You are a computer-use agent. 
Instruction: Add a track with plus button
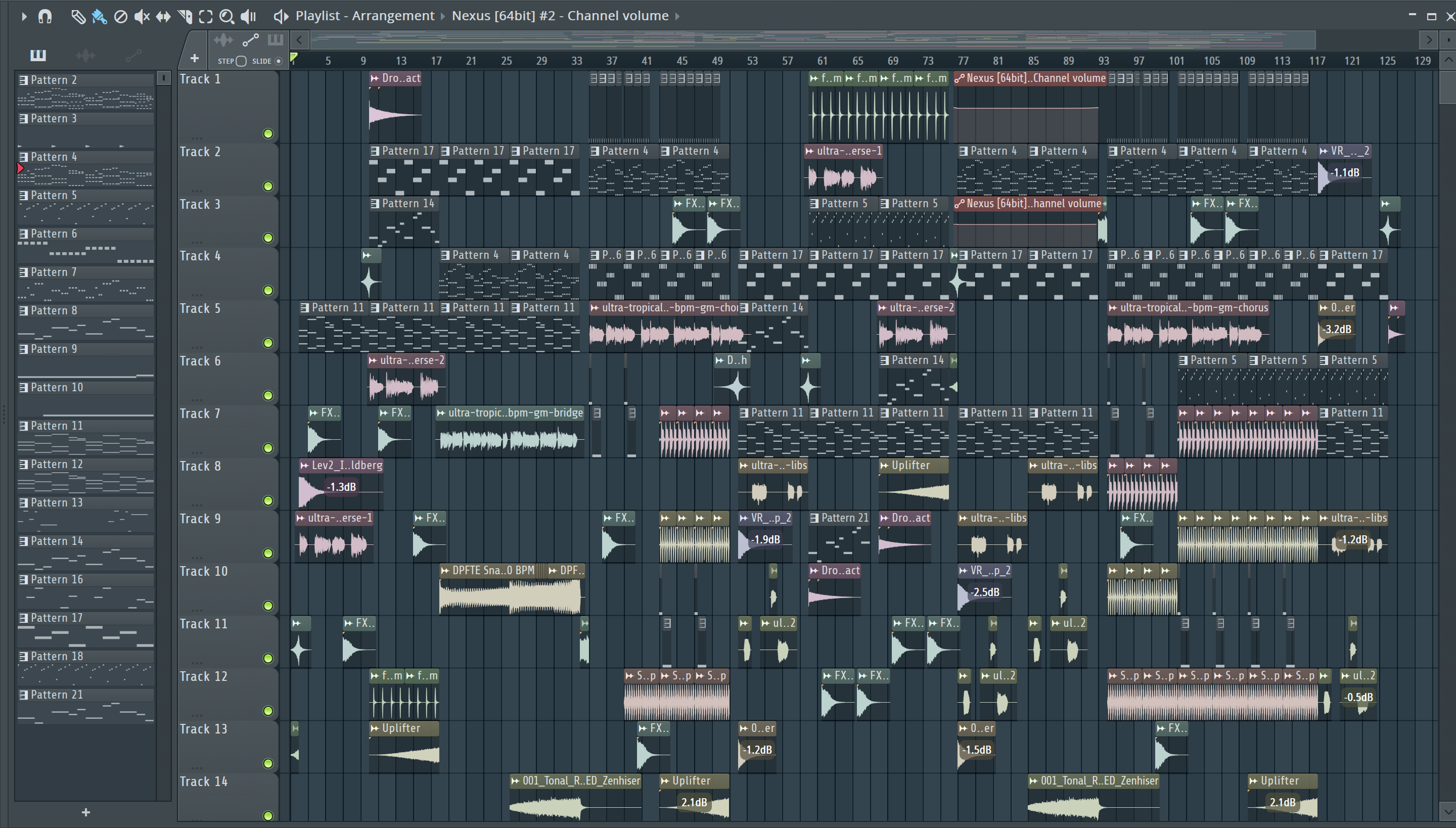(x=195, y=59)
